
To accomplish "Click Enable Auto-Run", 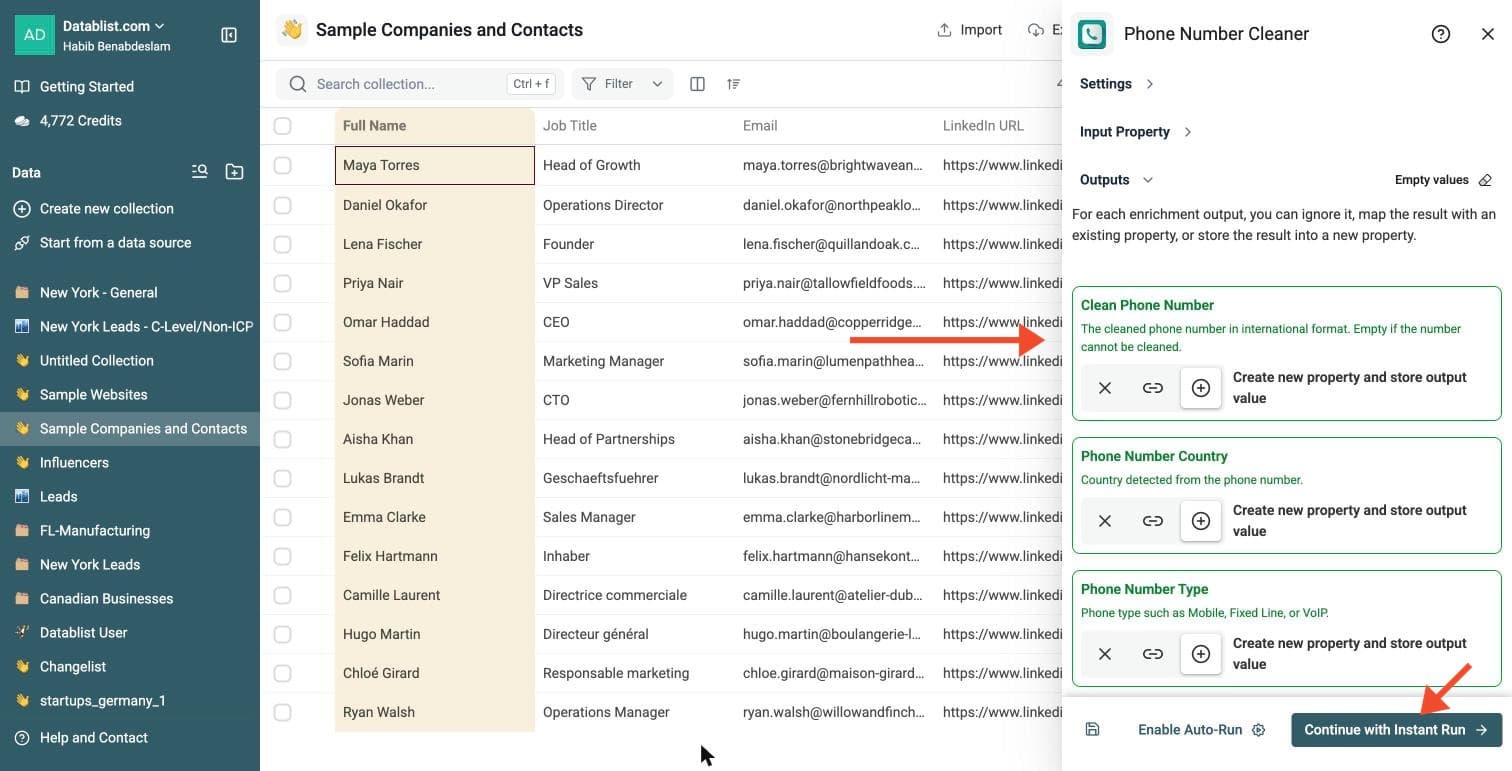I will coord(1201,730).
